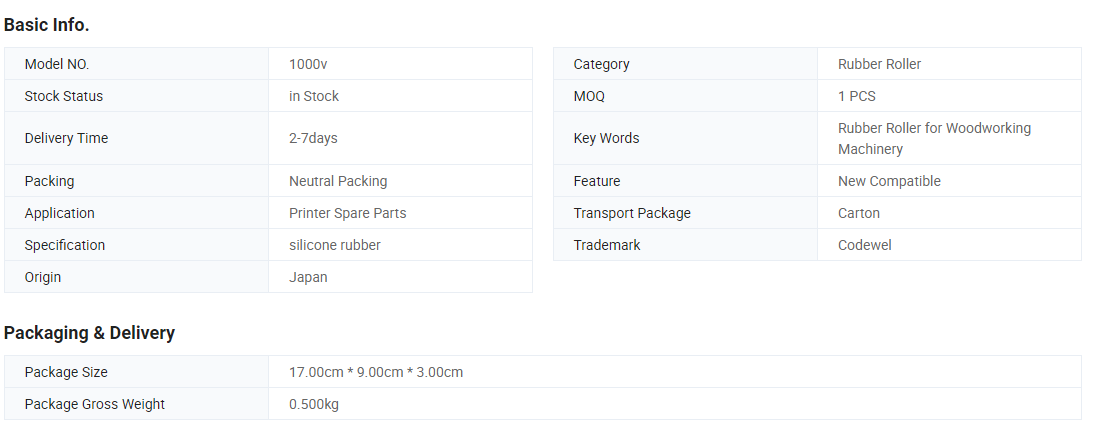1102x426 pixels.
Task: Click the Stock Status label cell
Action: (136, 96)
